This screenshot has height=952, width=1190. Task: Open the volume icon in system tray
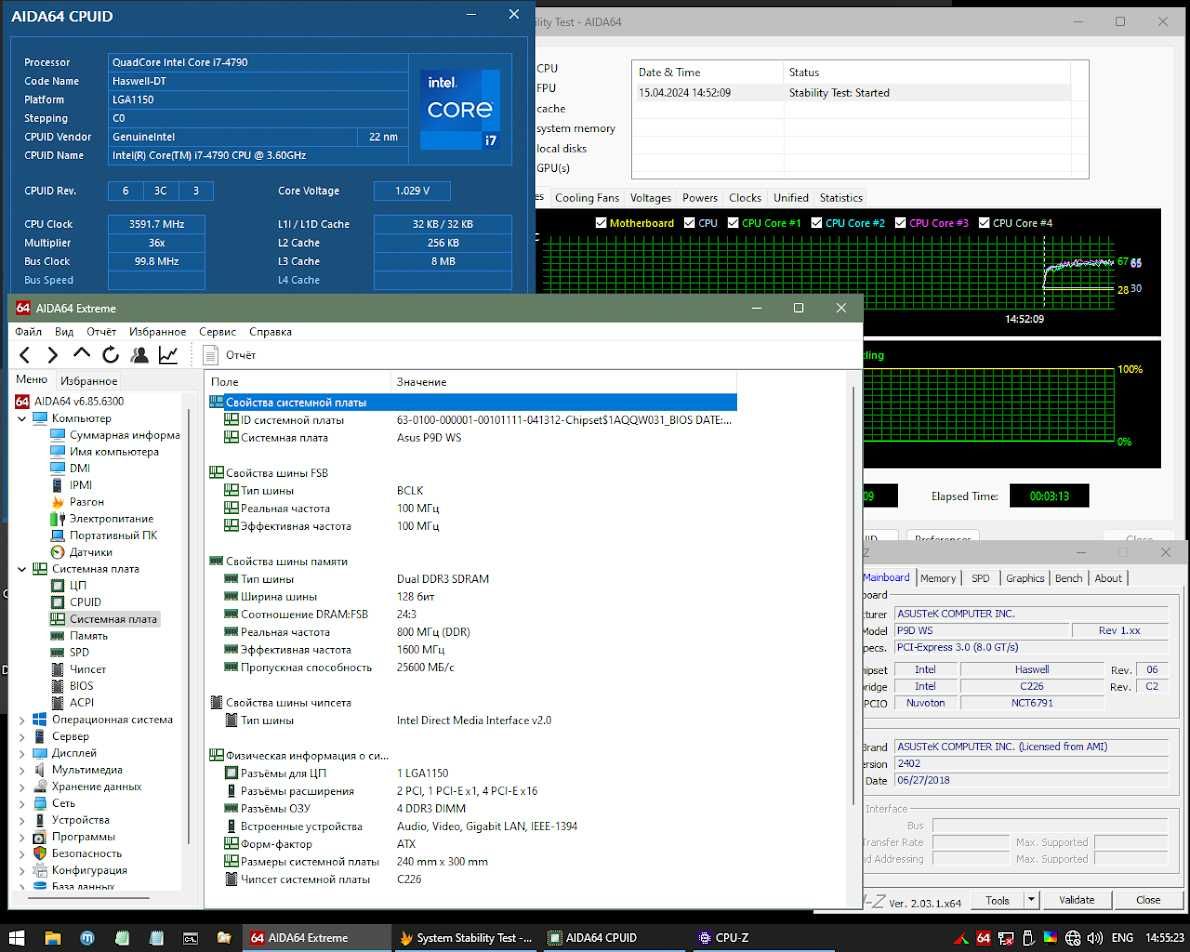pos(1094,938)
